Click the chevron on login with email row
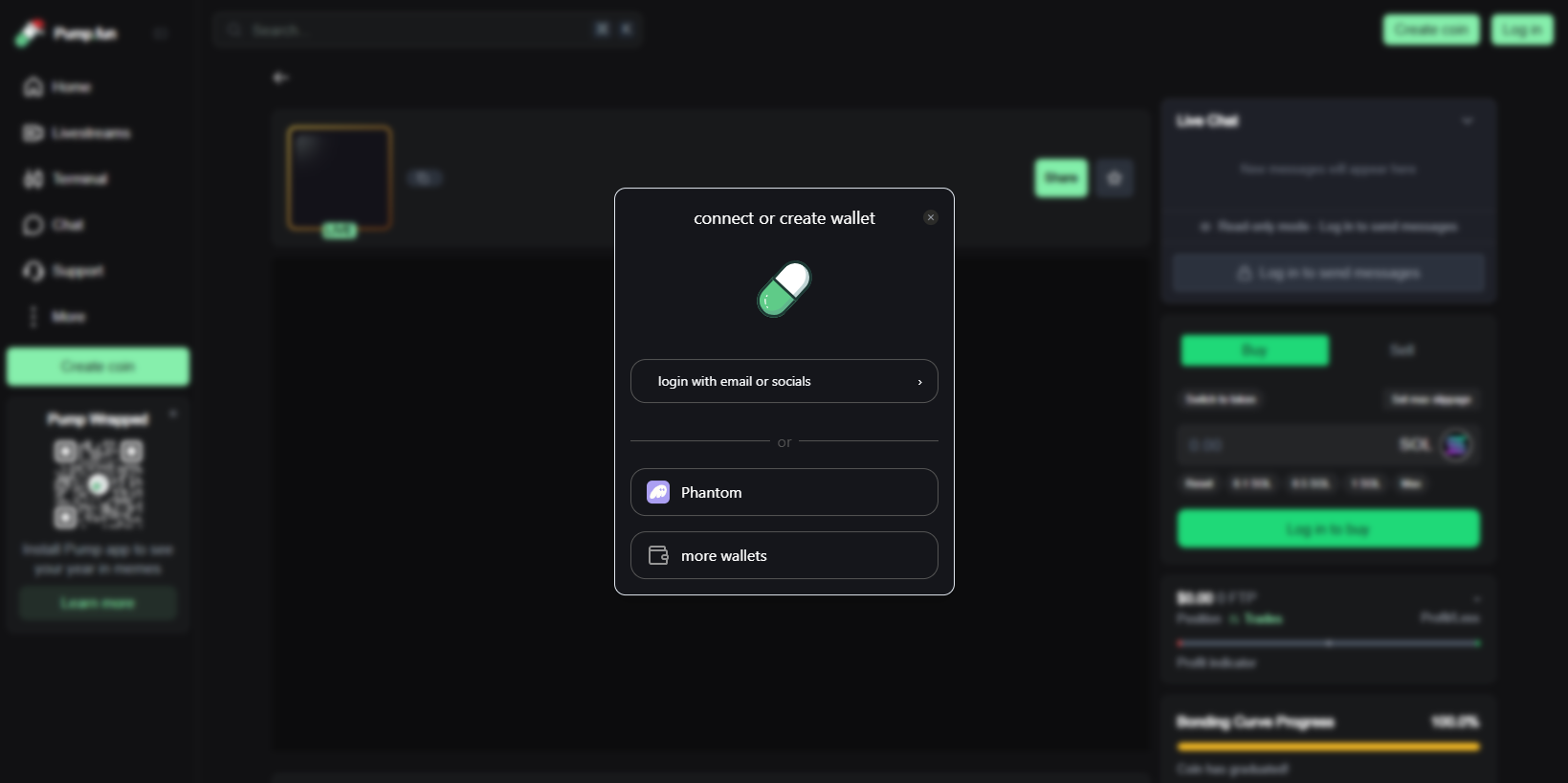 point(920,382)
